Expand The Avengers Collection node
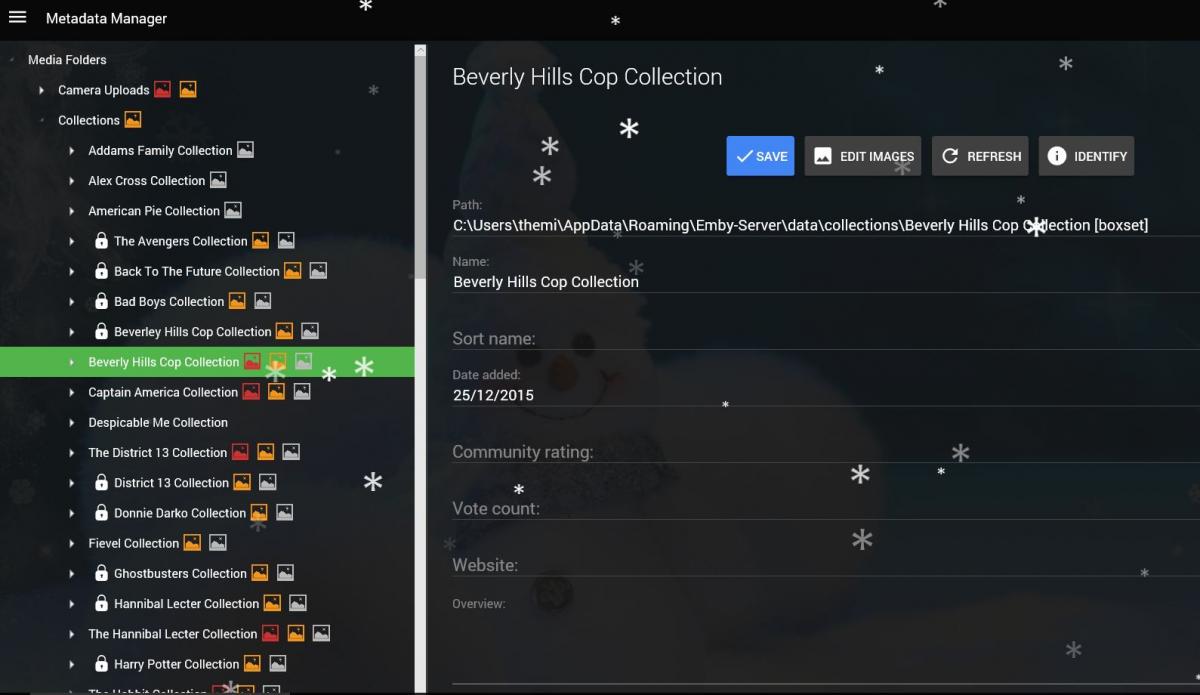 pos(72,241)
